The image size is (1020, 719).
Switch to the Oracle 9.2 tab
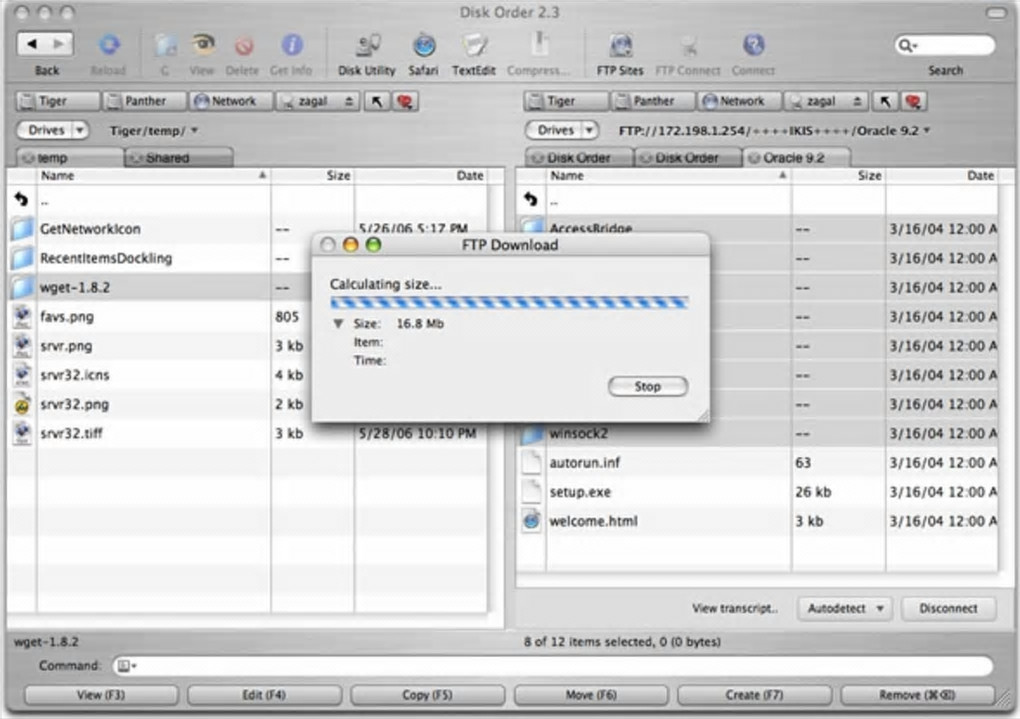[x=796, y=157]
